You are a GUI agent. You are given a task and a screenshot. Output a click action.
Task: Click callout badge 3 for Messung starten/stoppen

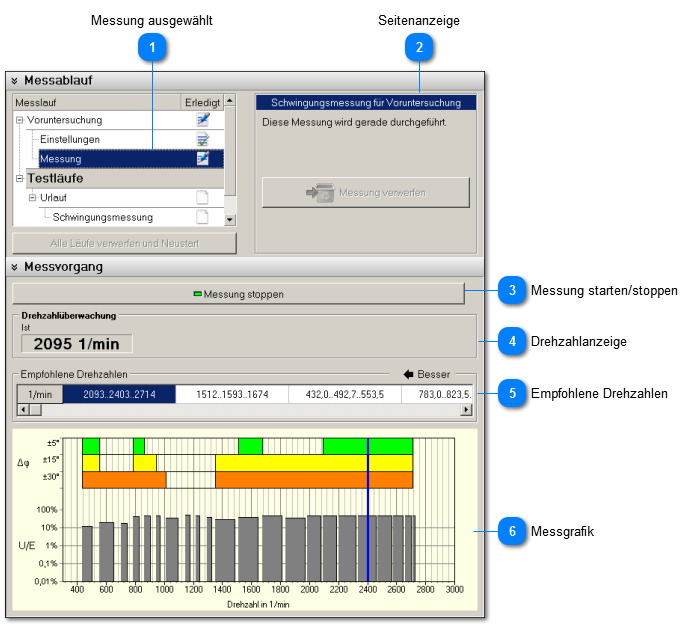point(511,291)
